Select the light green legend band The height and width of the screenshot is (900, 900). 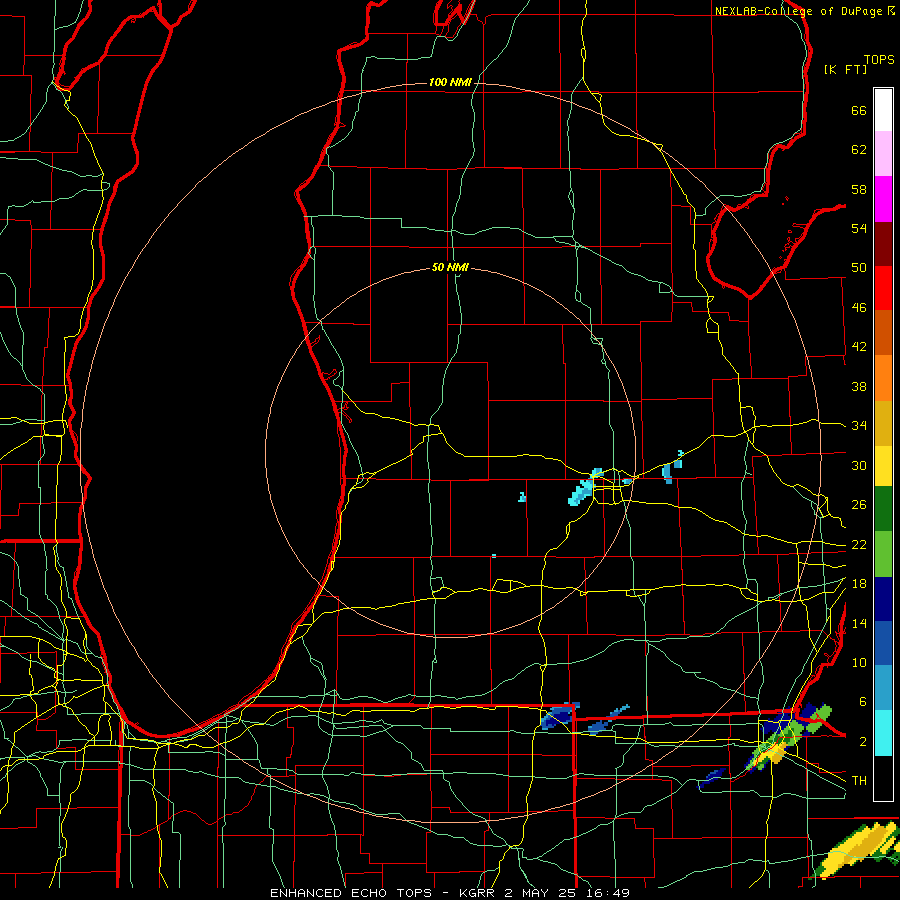(883, 554)
